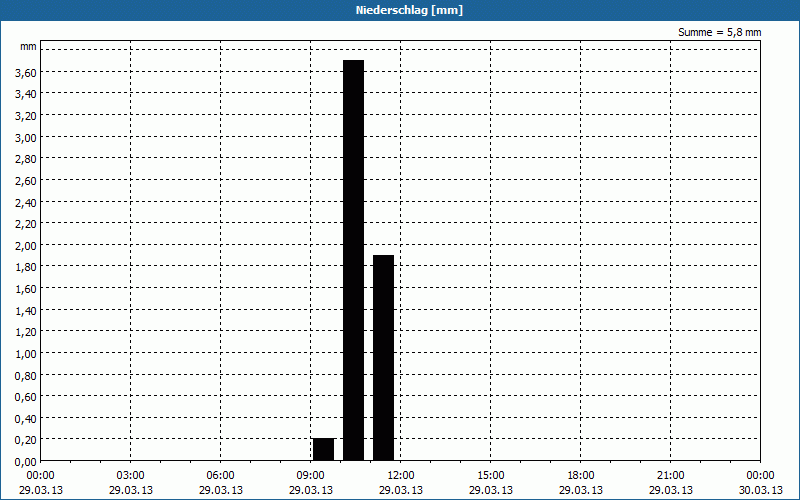The image size is (800, 500).
Task: Click the 18:00 time axis label
Action: tap(581, 476)
